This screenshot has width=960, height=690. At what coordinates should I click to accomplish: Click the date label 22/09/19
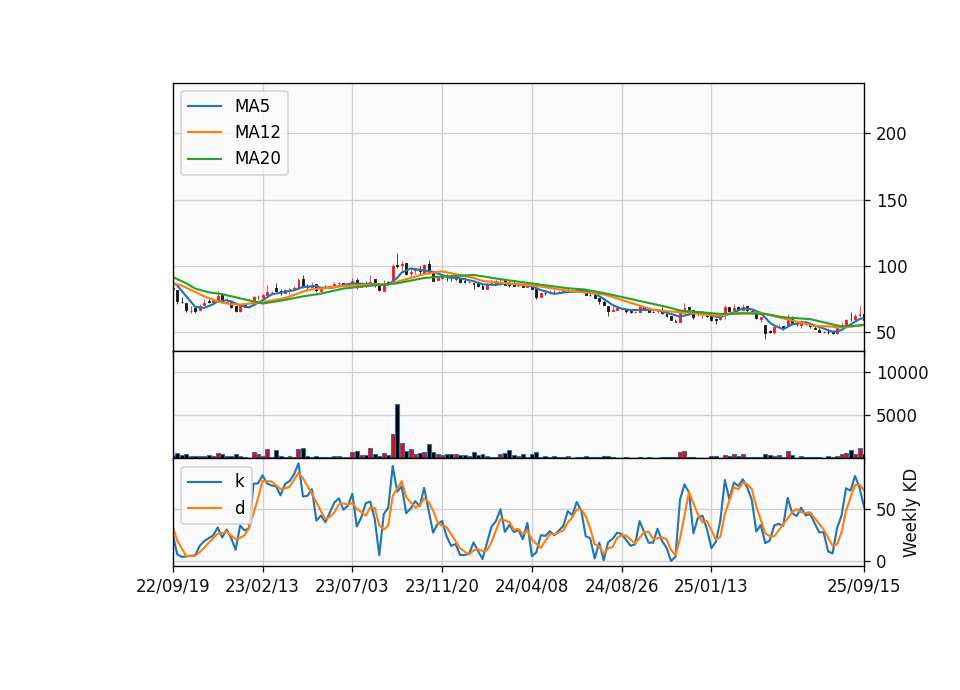173,586
